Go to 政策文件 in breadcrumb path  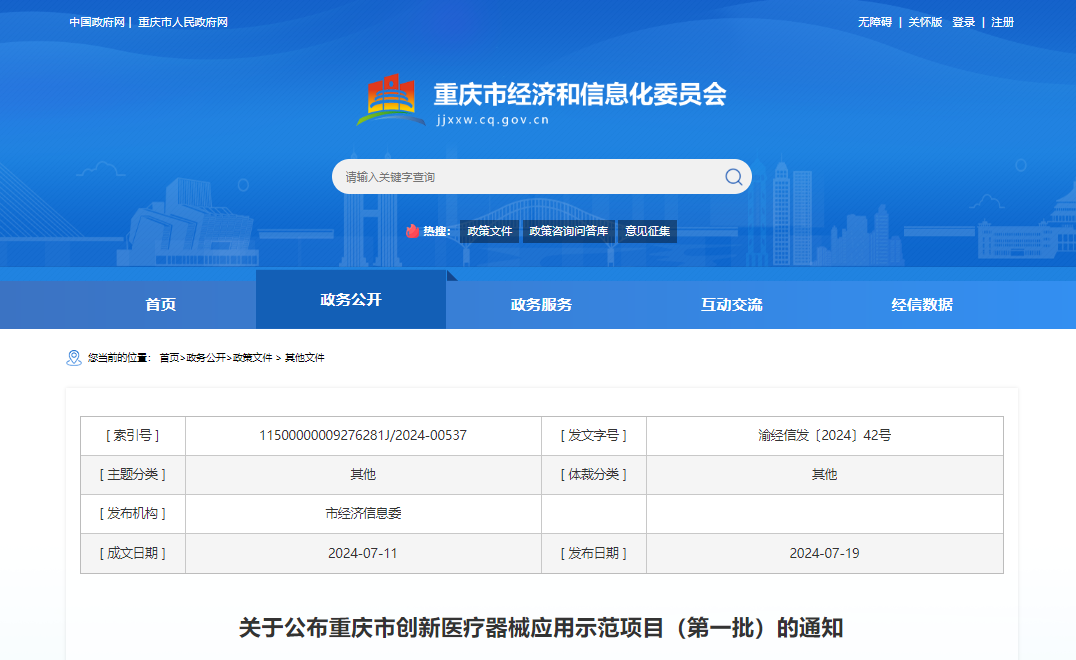pos(252,358)
